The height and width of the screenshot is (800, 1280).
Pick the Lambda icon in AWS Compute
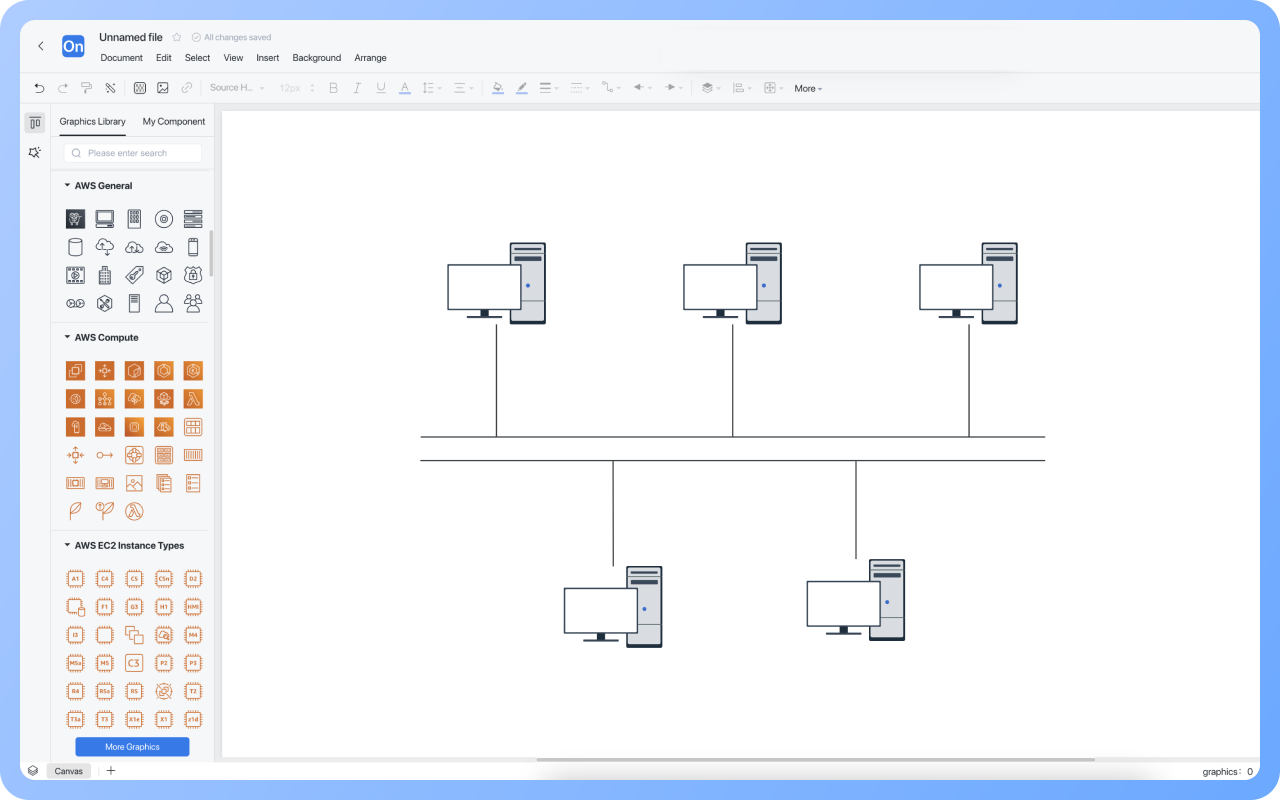point(193,399)
